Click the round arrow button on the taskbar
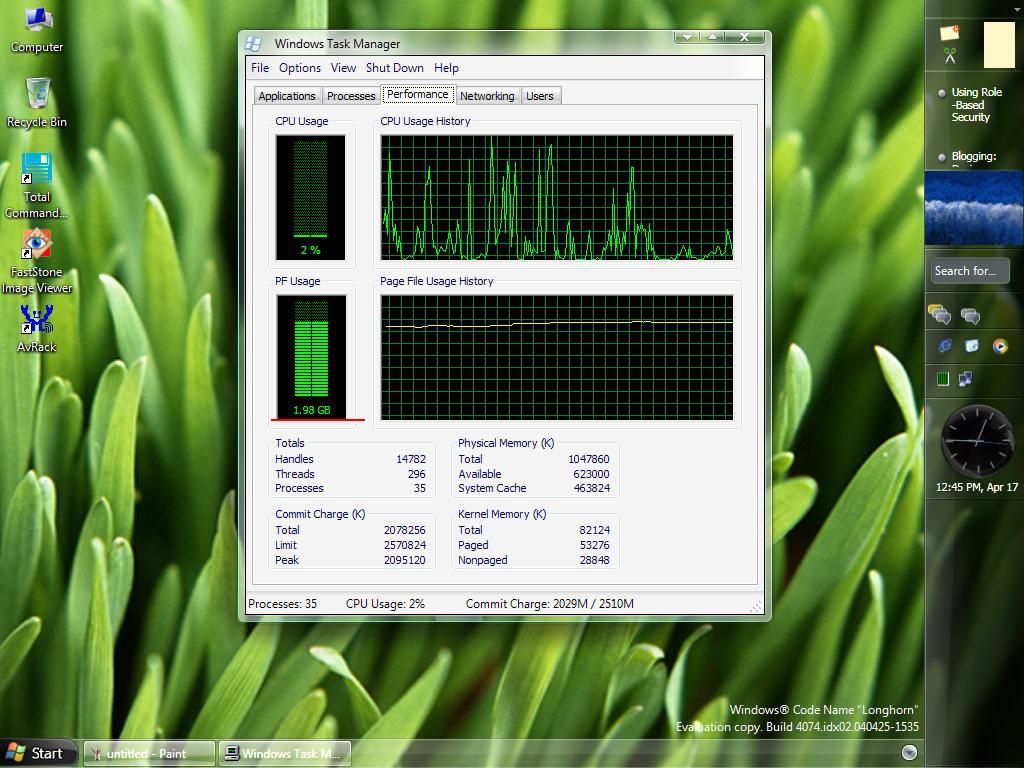The image size is (1024, 768). point(909,752)
